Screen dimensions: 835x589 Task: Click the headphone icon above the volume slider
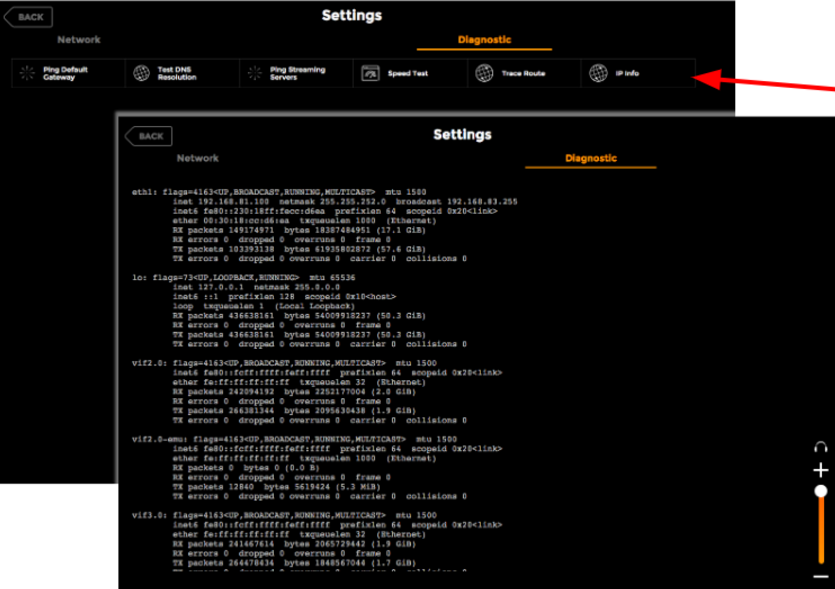coord(821,447)
